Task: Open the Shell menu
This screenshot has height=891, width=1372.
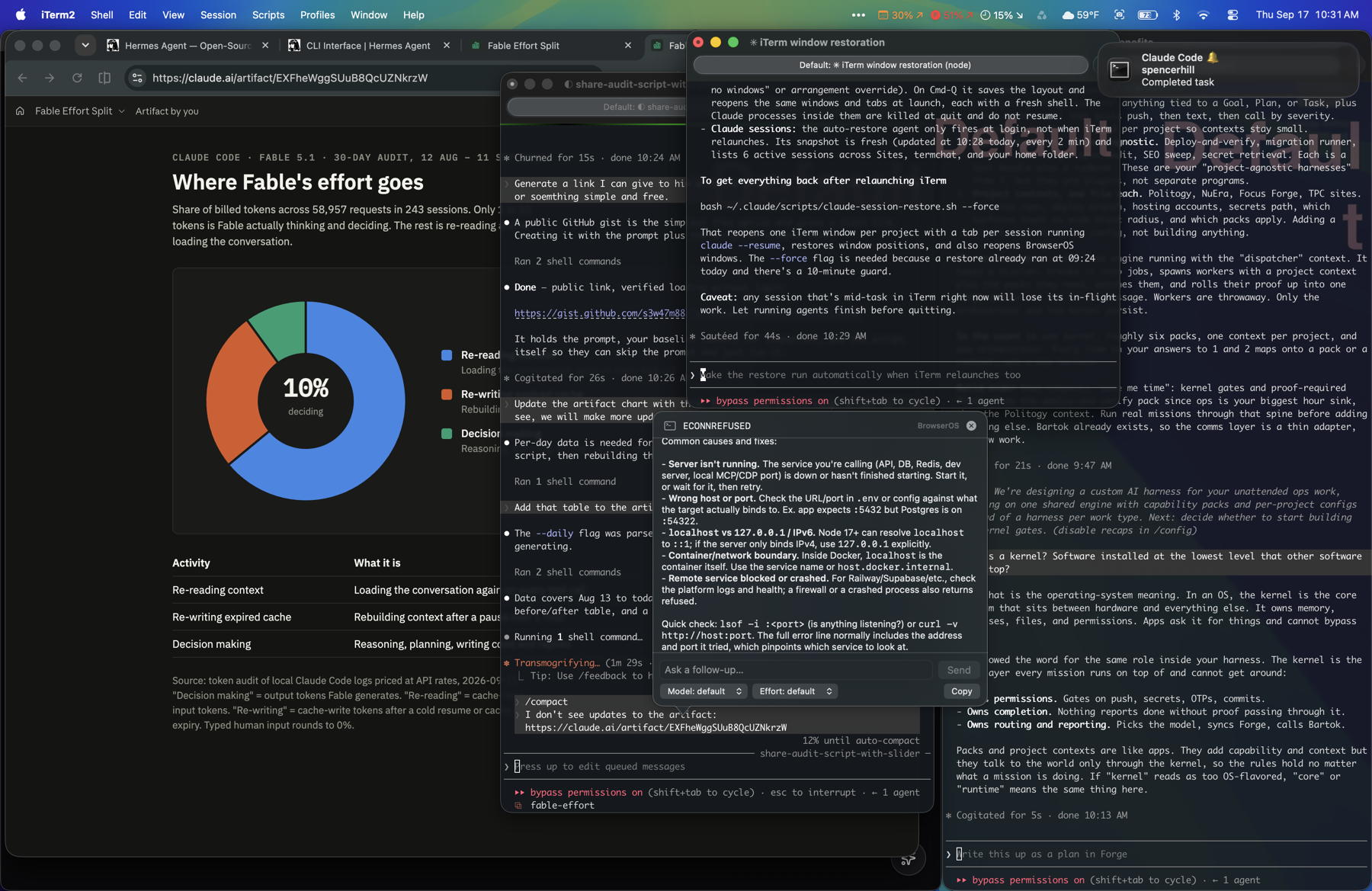Action: [102, 14]
